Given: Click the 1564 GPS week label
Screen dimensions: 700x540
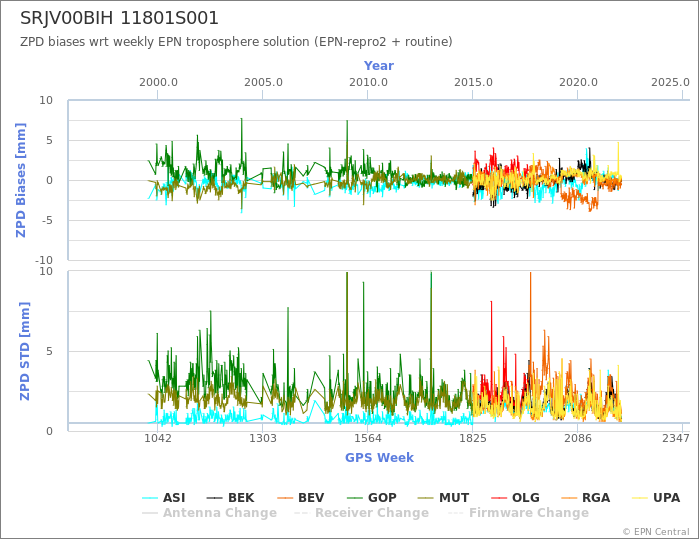Looking at the screenshot, I should [x=368, y=438].
